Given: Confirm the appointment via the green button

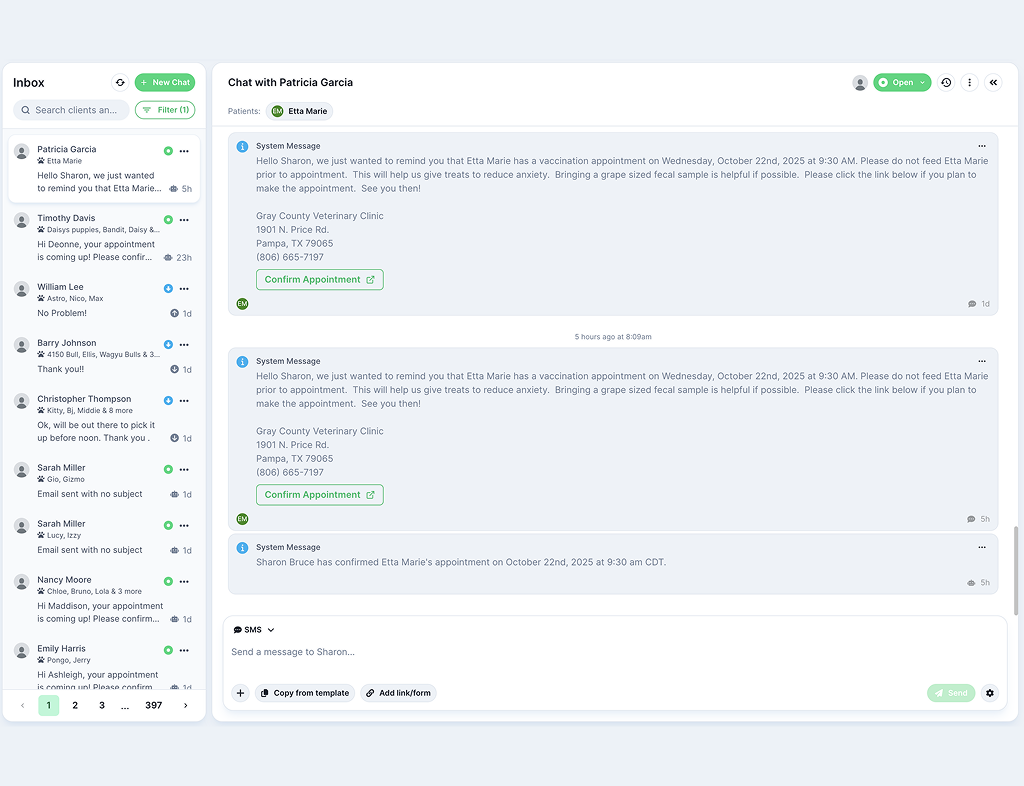Looking at the screenshot, I should pos(319,279).
